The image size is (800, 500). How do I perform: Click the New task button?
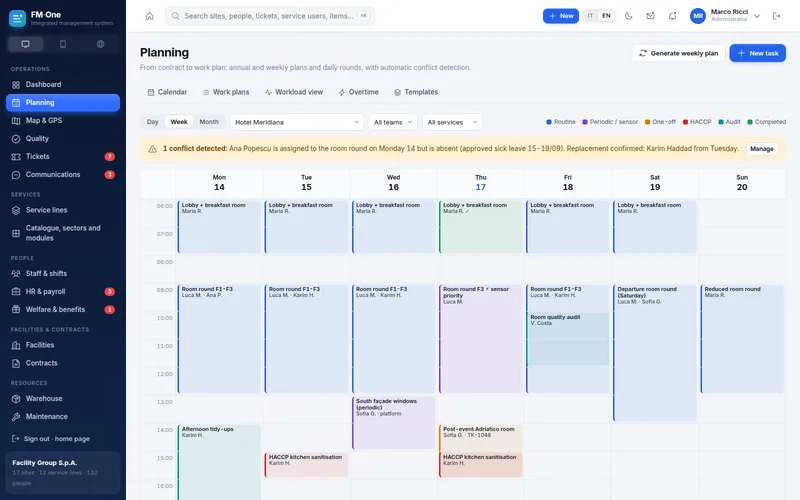click(758, 53)
